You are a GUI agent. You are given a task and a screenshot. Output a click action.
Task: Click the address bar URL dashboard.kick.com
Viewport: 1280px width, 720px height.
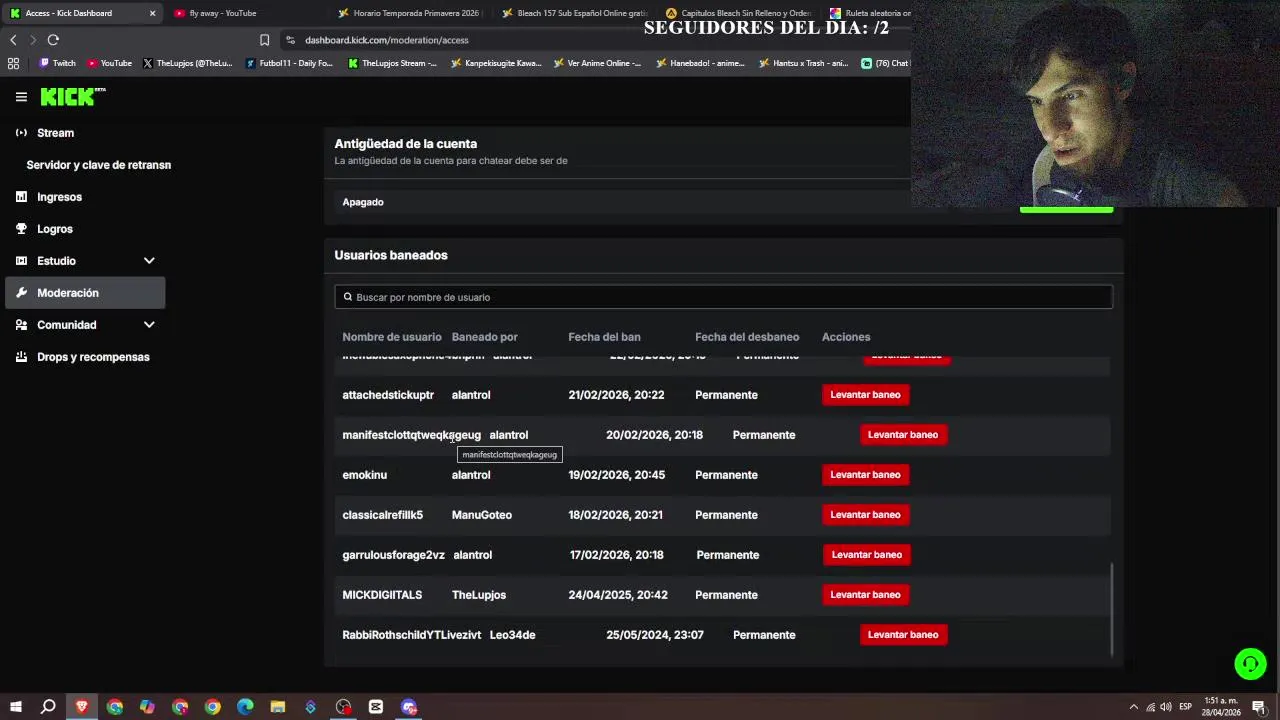(x=386, y=40)
